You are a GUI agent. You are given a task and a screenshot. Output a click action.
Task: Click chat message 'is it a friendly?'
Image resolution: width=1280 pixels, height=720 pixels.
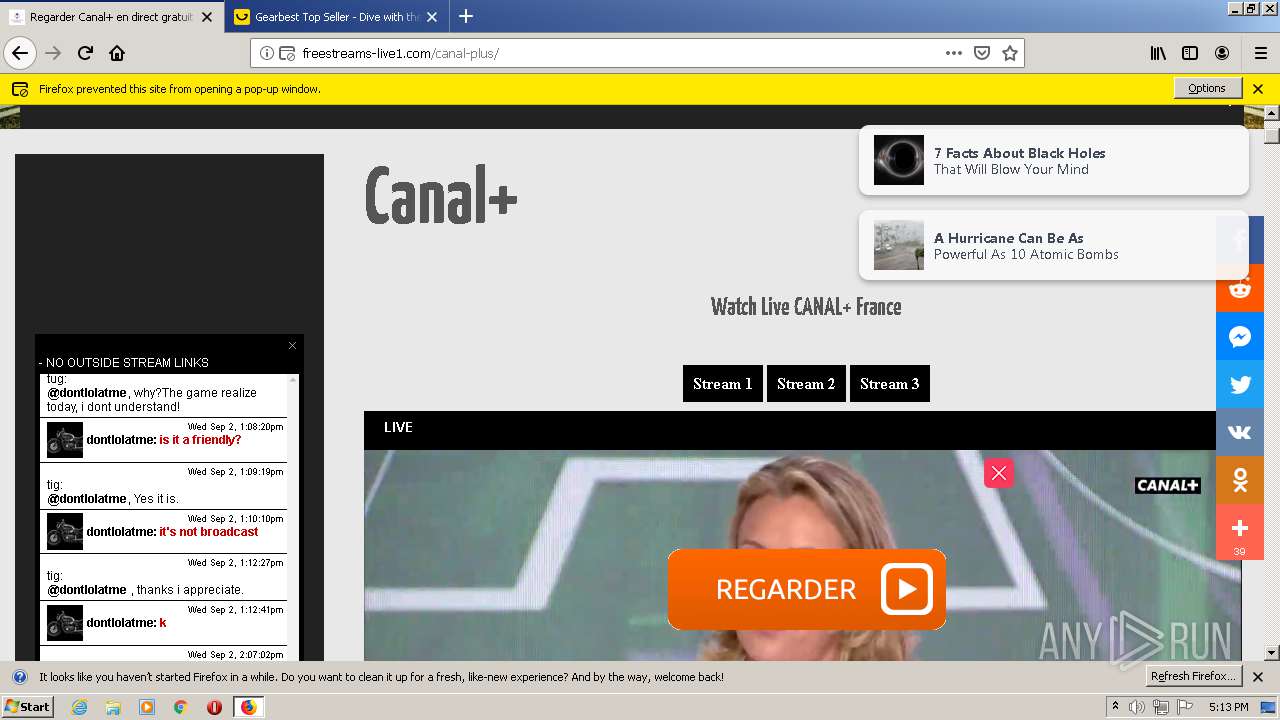200,440
